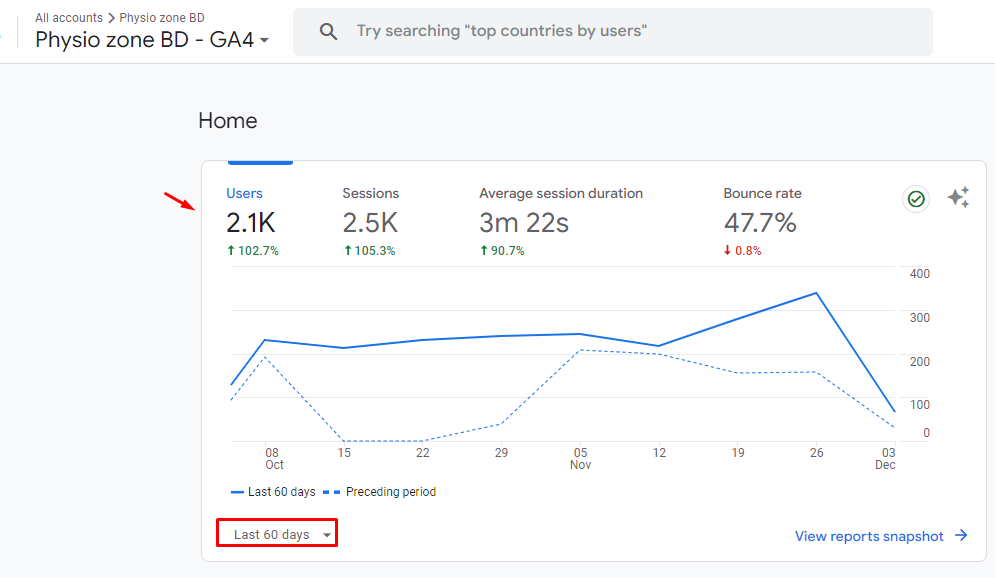
Task: Click the 03 Dec x-axis date label
Action: pos(886,458)
